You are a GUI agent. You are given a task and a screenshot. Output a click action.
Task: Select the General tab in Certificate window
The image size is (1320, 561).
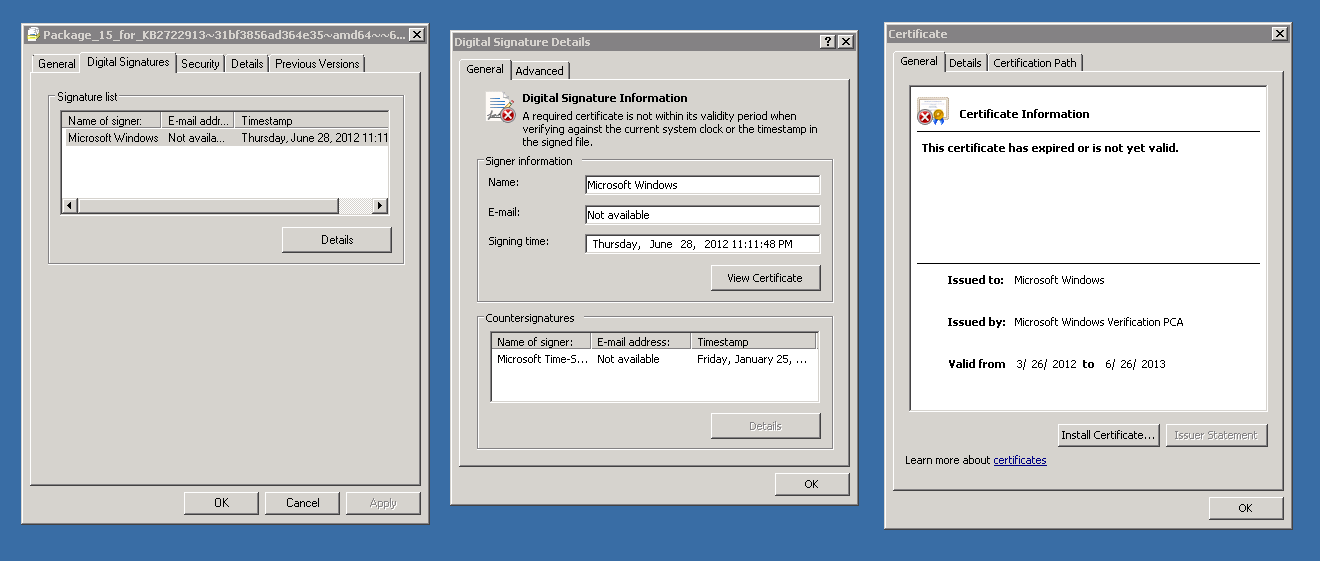pos(919,61)
